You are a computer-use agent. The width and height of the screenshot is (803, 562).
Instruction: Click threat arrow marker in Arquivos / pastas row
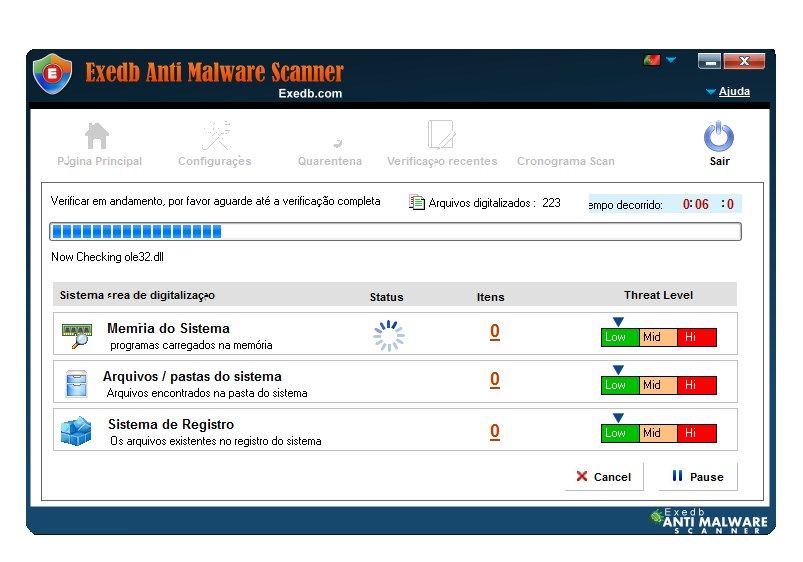pyautogui.click(x=618, y=370)
